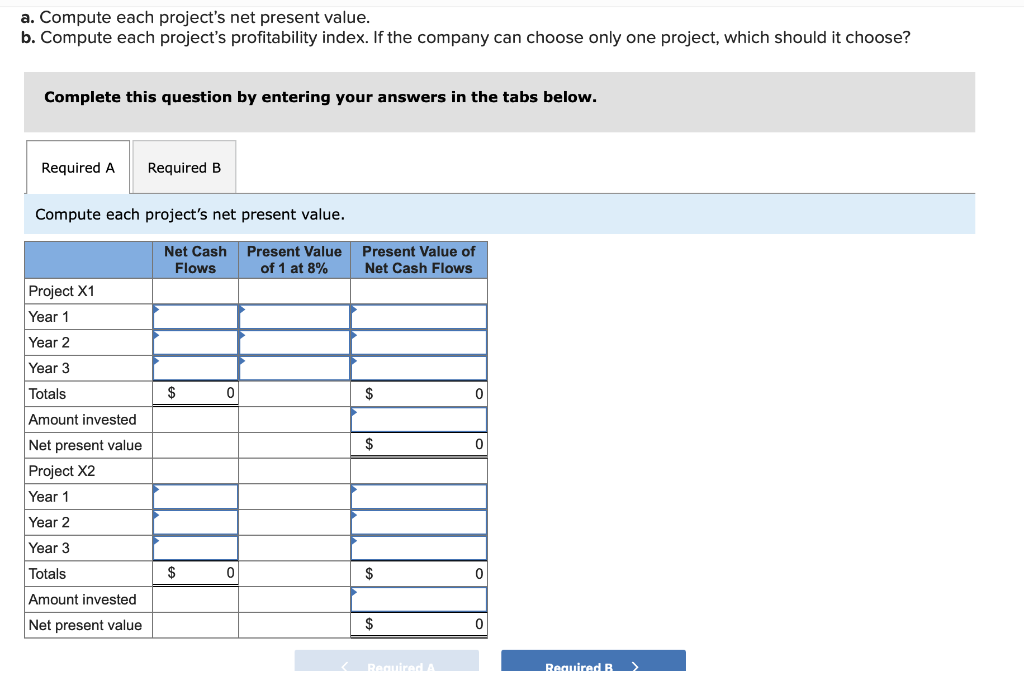Click Project X1 Totals Present Value of Net Cash Flows showing $0
The image size is (1024, 681).
coord(418,394)
